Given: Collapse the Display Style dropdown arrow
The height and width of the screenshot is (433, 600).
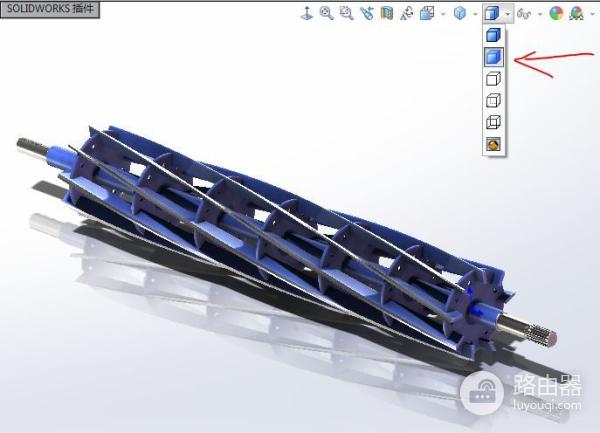Looking at the screenshot, I should tap(508, 13).
